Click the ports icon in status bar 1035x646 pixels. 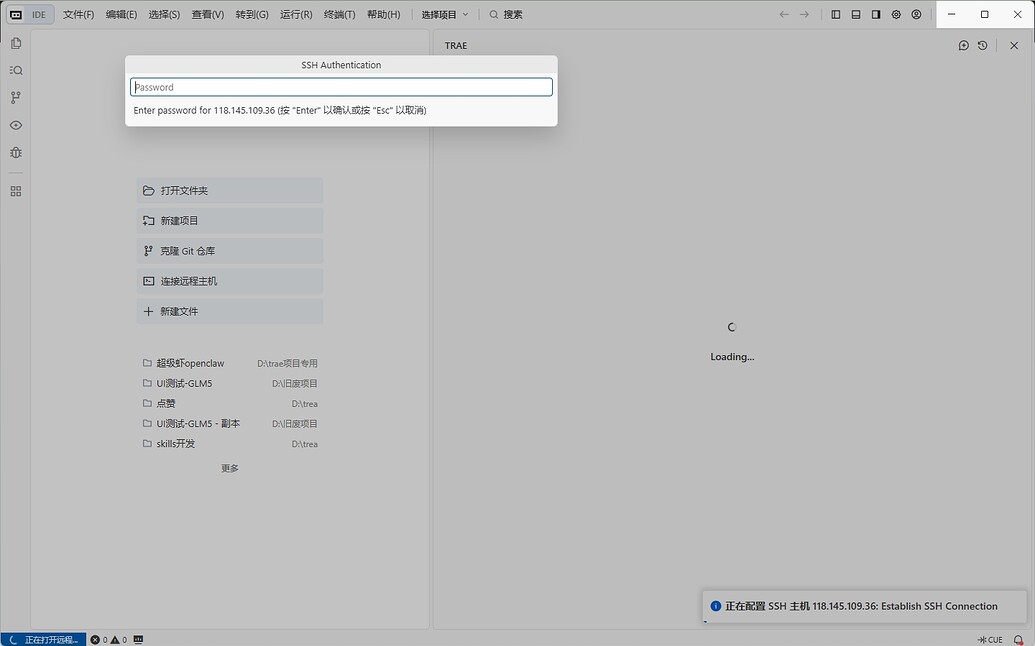[139, 639]
